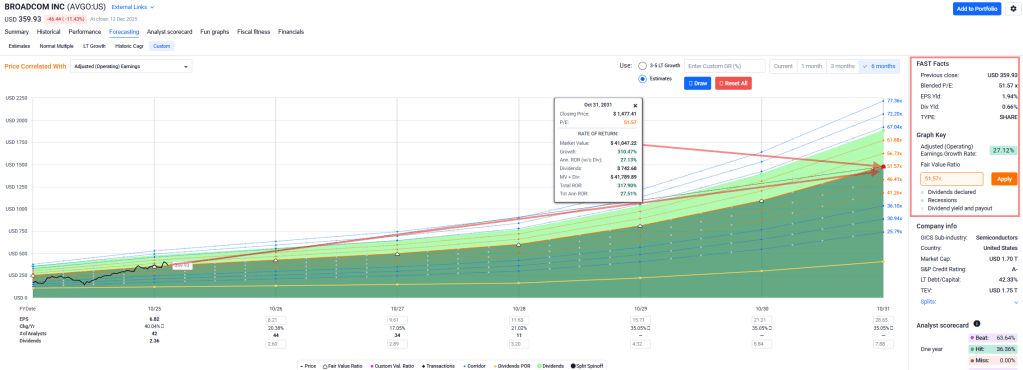
Task: Click the Market Cap USD 1.70 T value
Action: pos(1003,258)
